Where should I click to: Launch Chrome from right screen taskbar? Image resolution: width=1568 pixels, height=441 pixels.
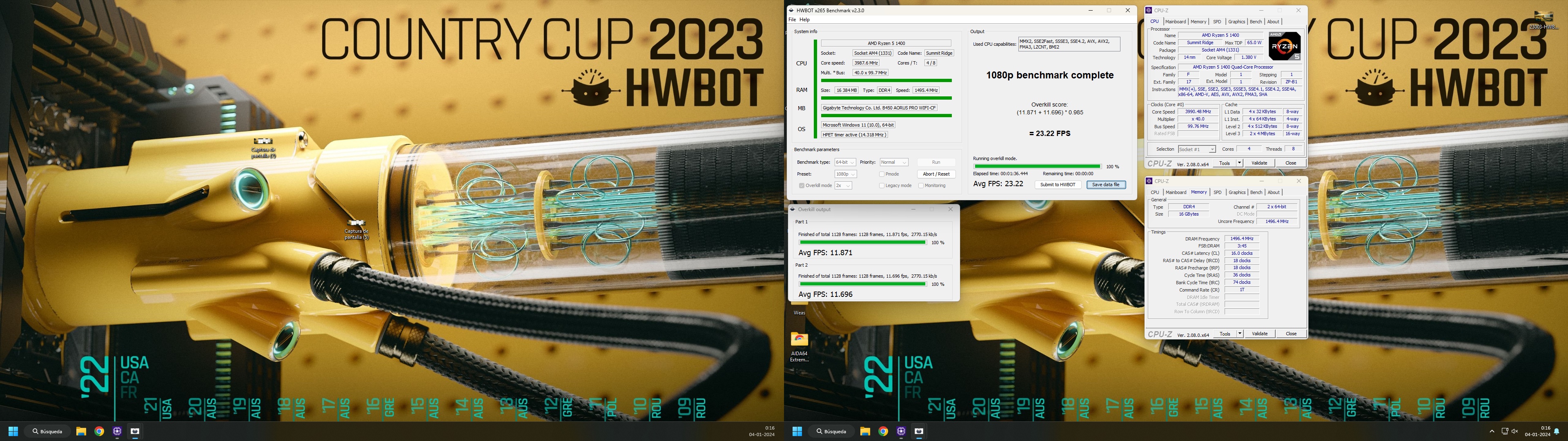point(883,431)
